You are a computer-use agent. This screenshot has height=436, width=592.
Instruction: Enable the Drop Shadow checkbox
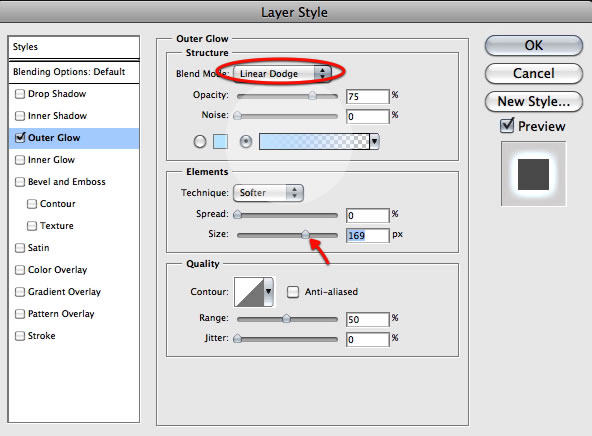click(20, 94)
